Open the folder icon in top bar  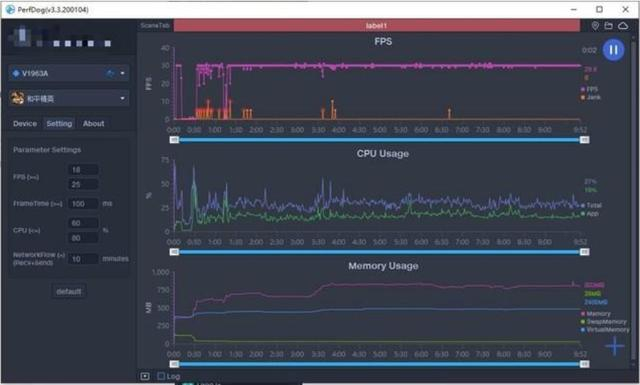pos(609,26)
